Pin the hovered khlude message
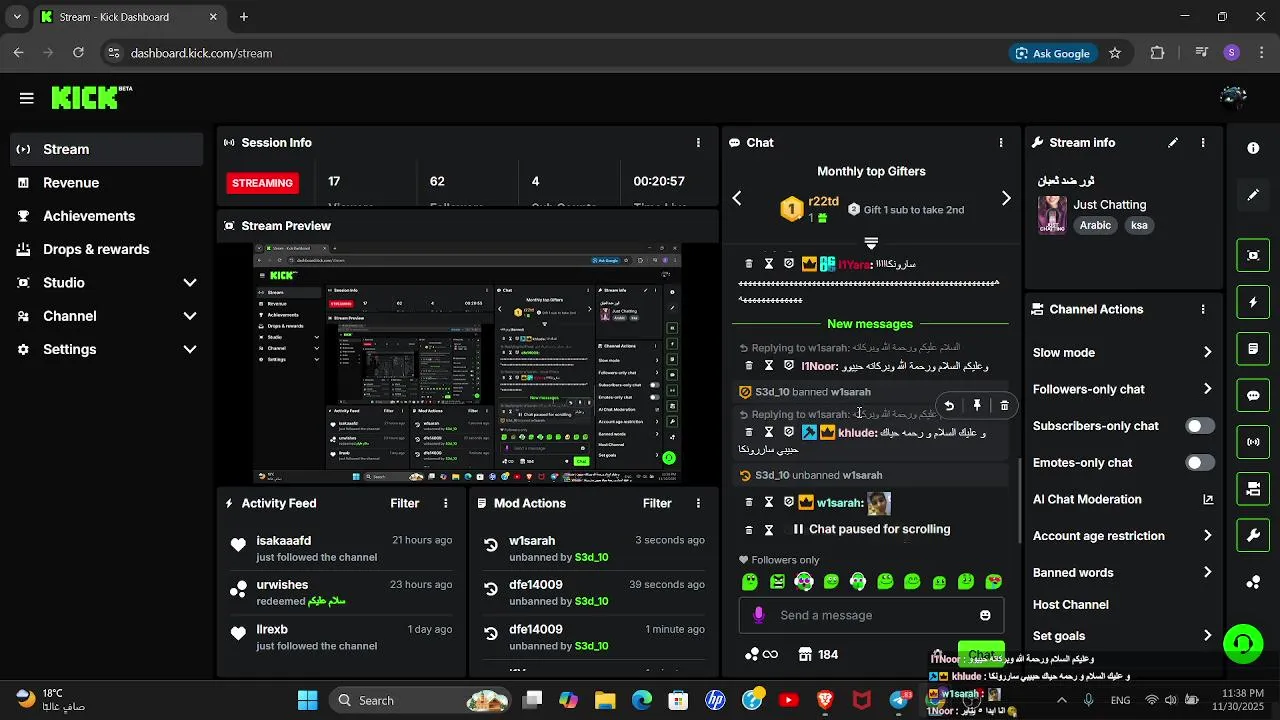 (977, 406)
